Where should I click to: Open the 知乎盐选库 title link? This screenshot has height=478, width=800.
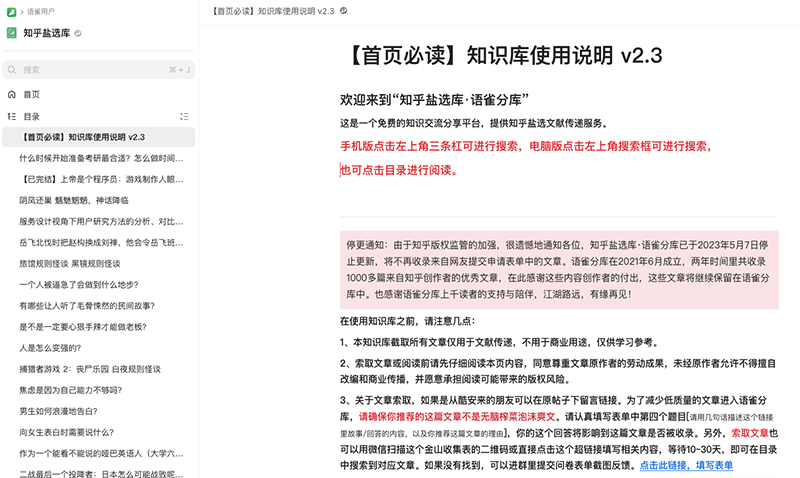point(46,33)
